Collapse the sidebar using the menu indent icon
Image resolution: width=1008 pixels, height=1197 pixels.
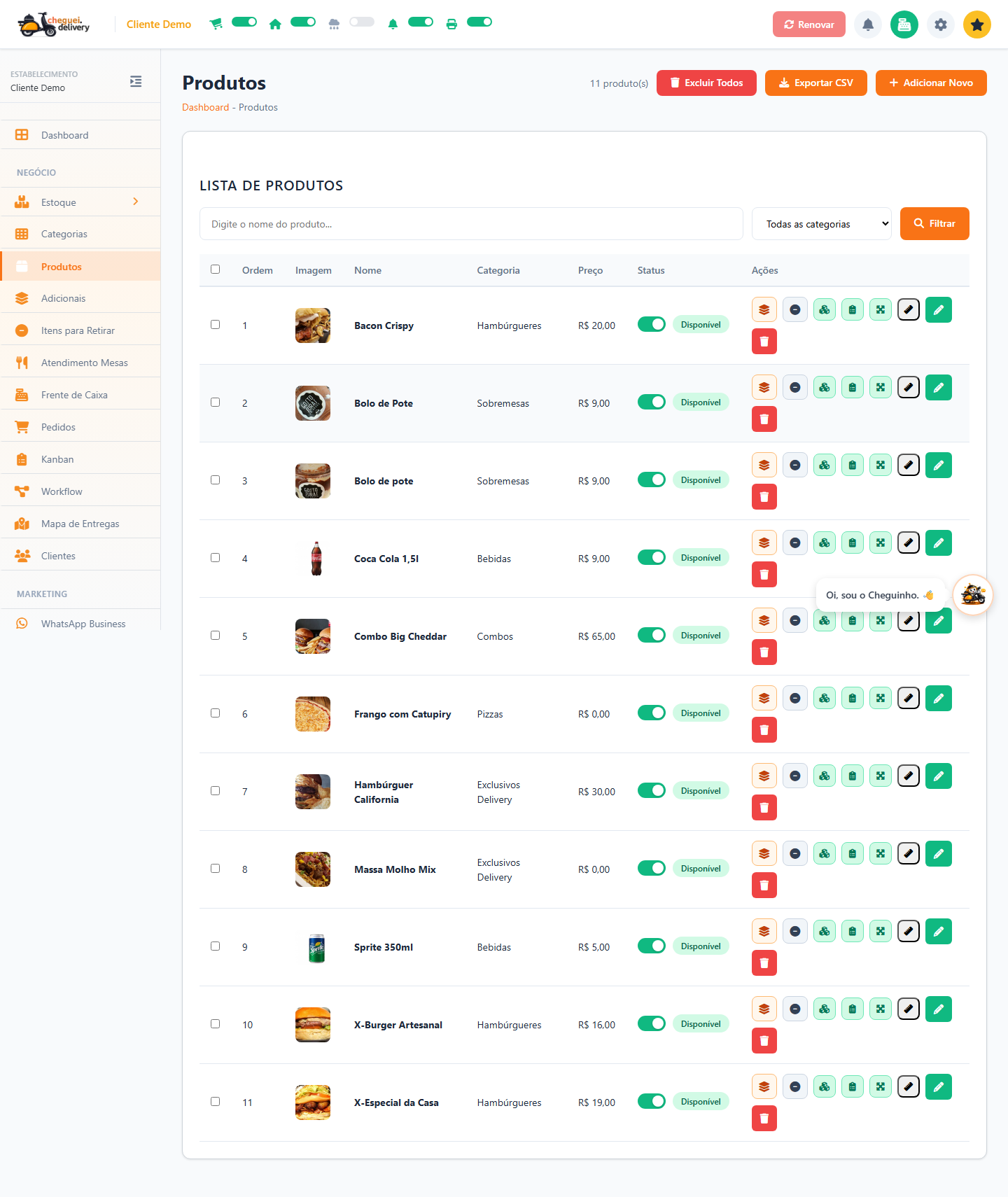(136, 81)
